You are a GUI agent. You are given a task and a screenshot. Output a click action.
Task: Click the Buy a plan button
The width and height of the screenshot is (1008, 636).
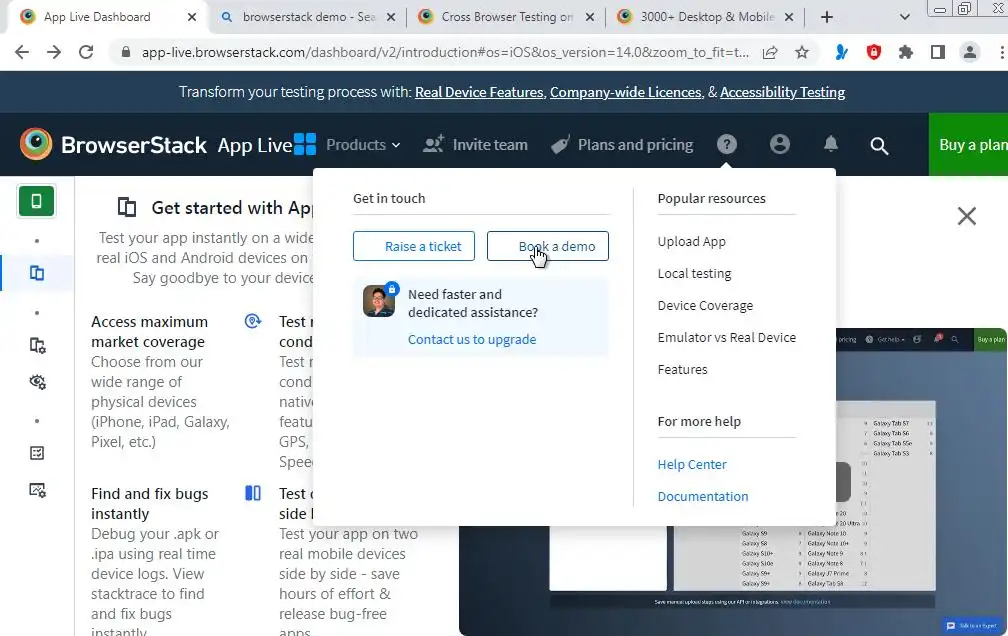point(969,144)
